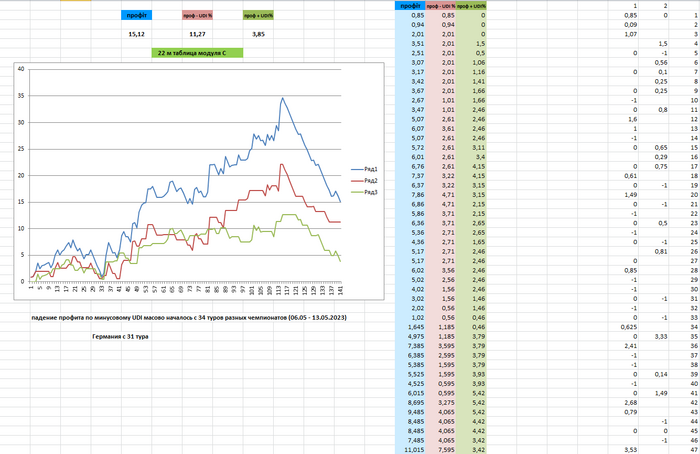Click the blue column cell 7,385

(x=410, y=346)
